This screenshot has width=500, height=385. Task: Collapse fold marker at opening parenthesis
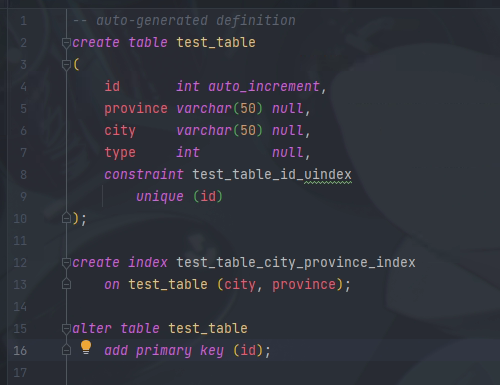pyautogui.click(x=66, y=65)
